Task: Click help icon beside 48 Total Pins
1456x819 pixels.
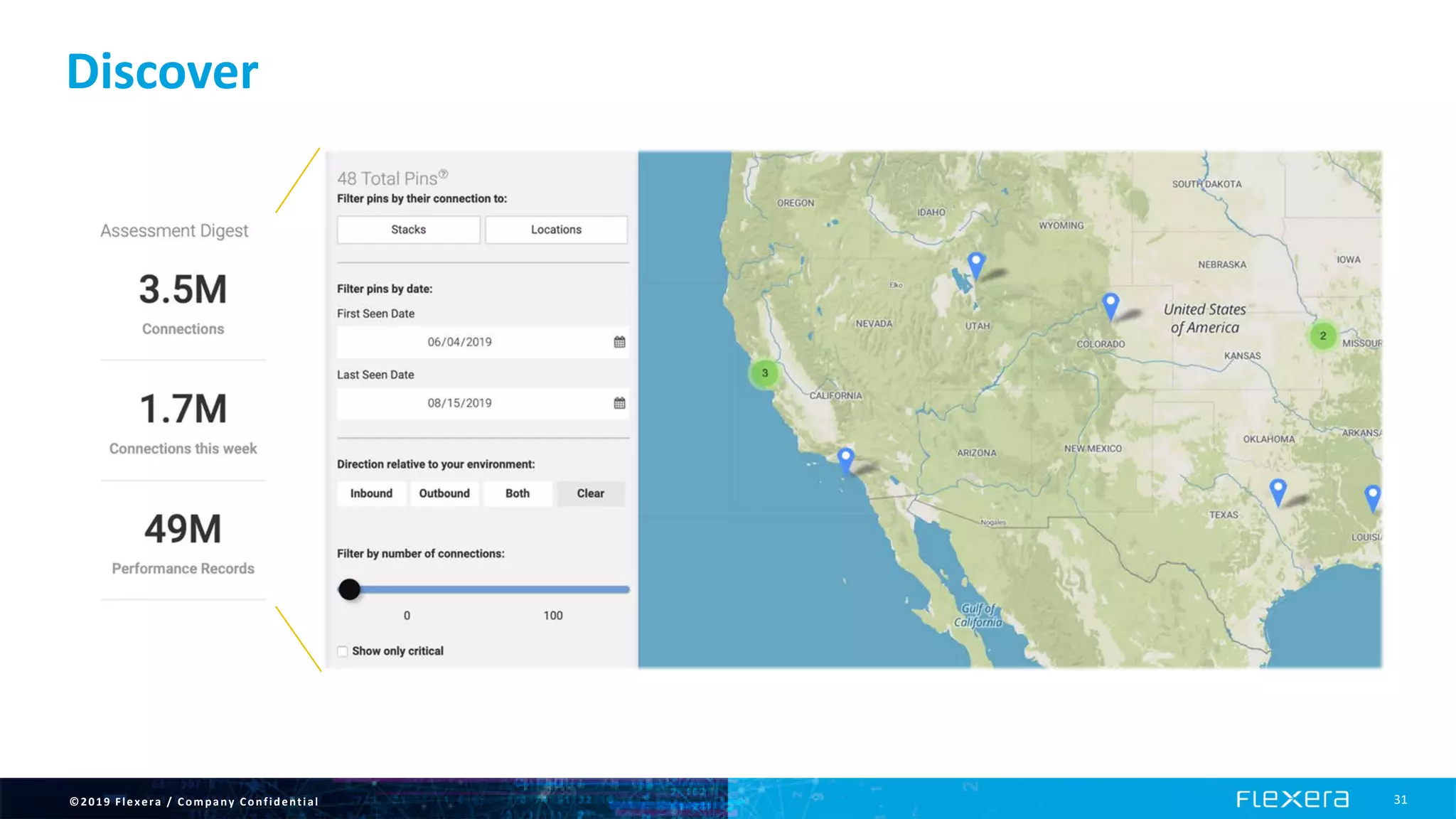Action: point(443,173)
